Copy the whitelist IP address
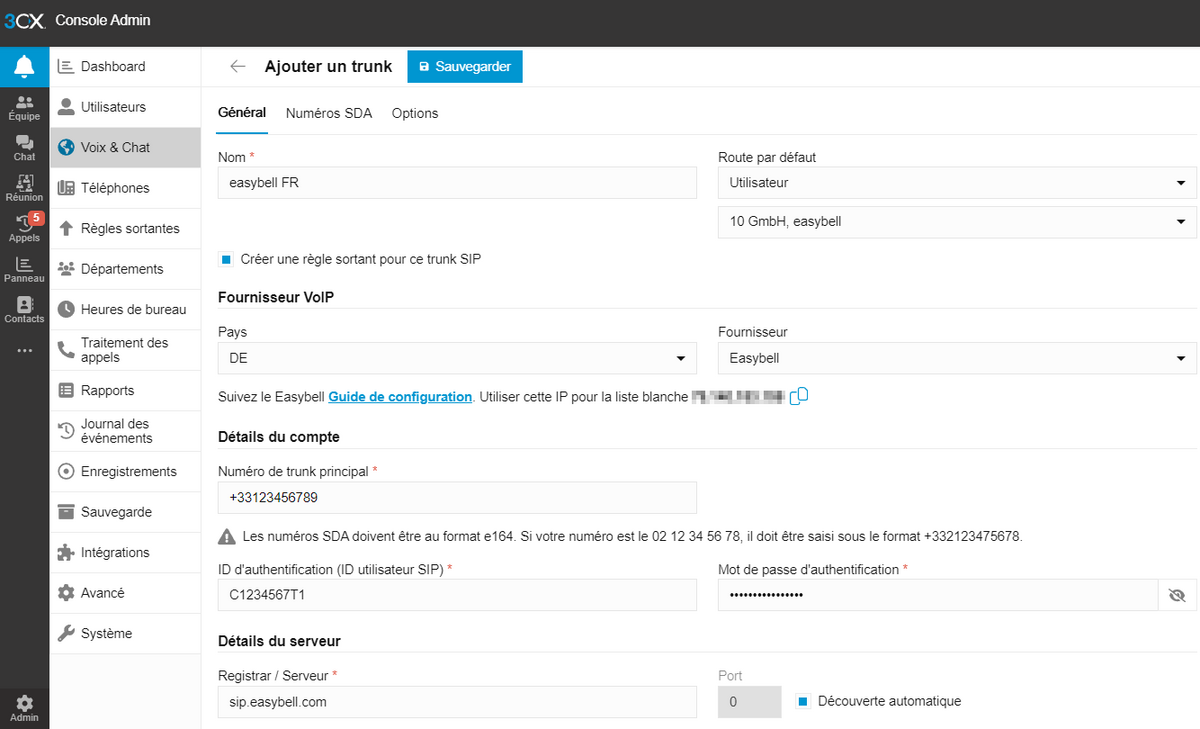1200x729 pixels. [799, 397]
